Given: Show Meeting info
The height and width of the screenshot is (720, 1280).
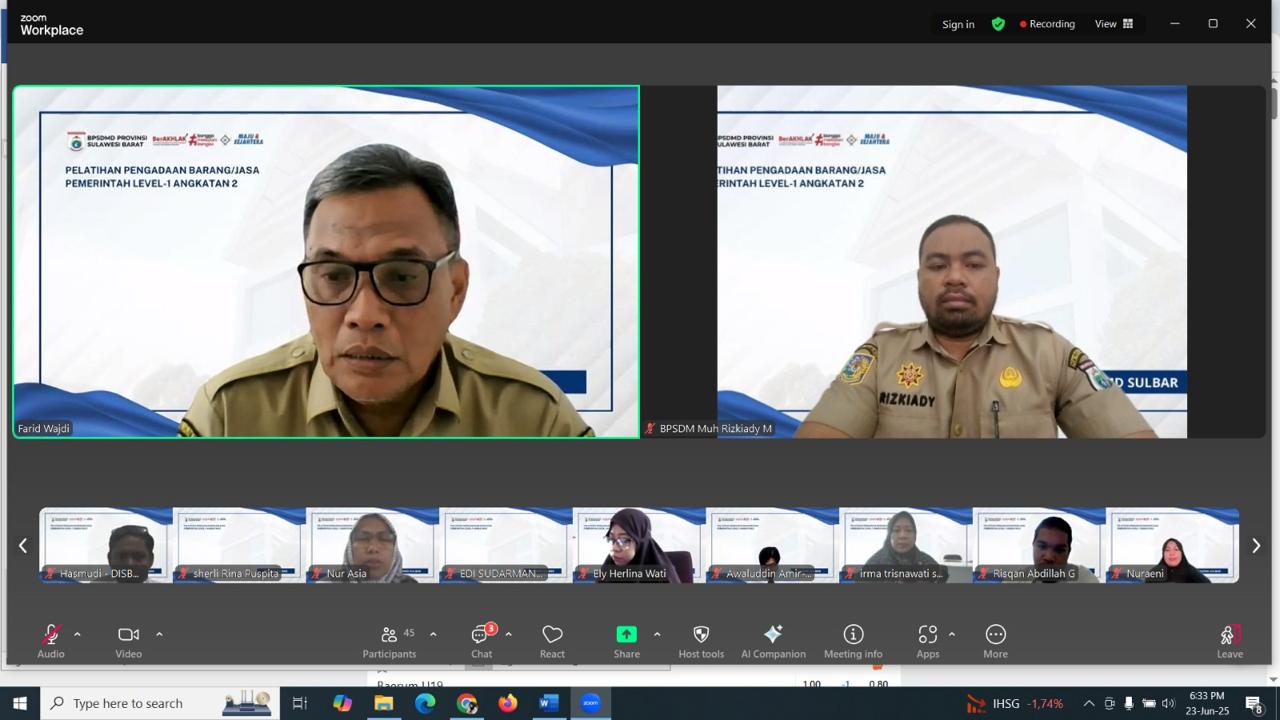Looking at the screenshot, I should [853, 641].
